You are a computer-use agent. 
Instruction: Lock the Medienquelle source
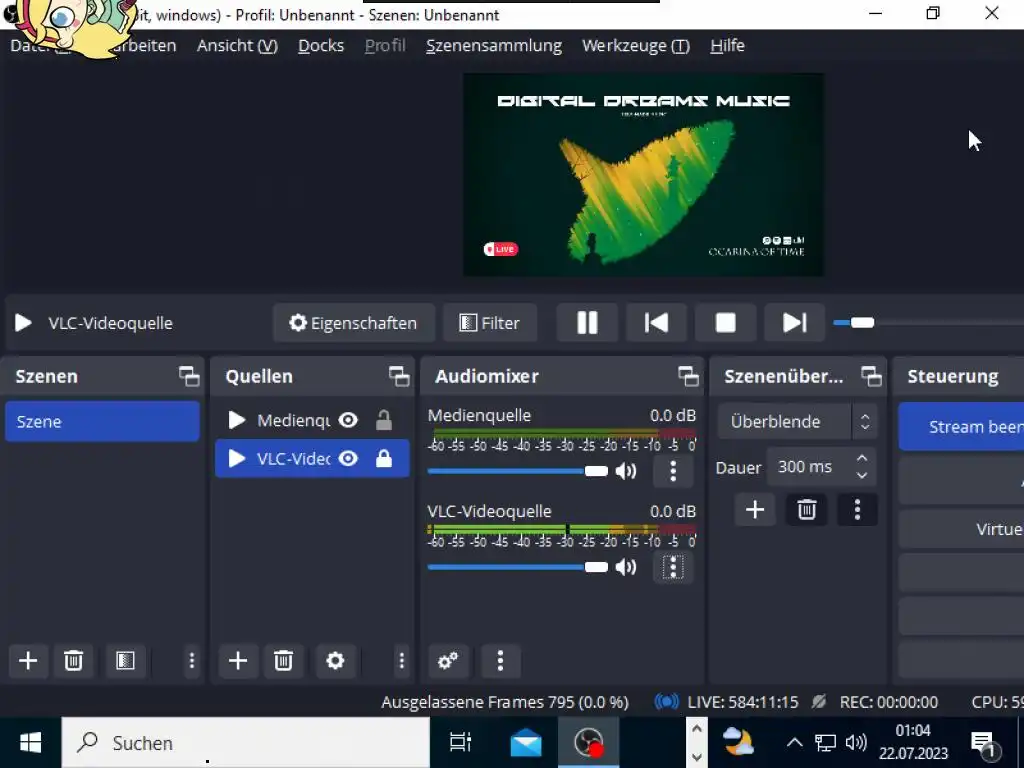(x=384, y=420)
